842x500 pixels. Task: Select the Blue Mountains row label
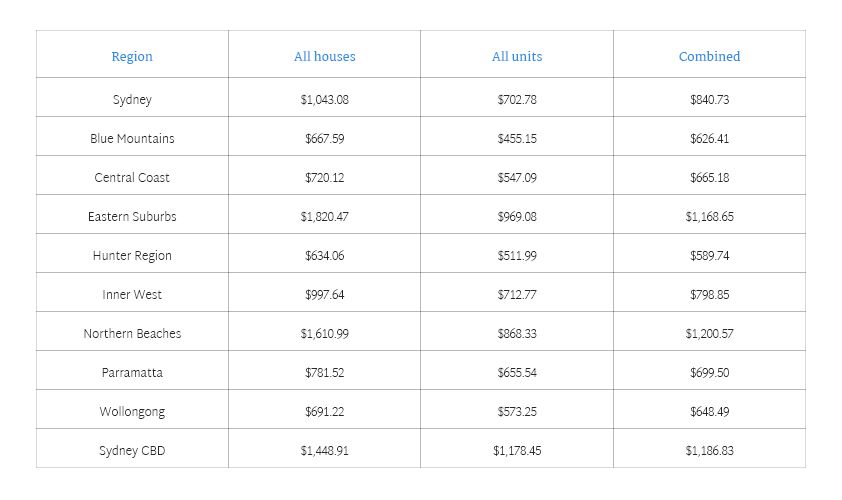132,139
